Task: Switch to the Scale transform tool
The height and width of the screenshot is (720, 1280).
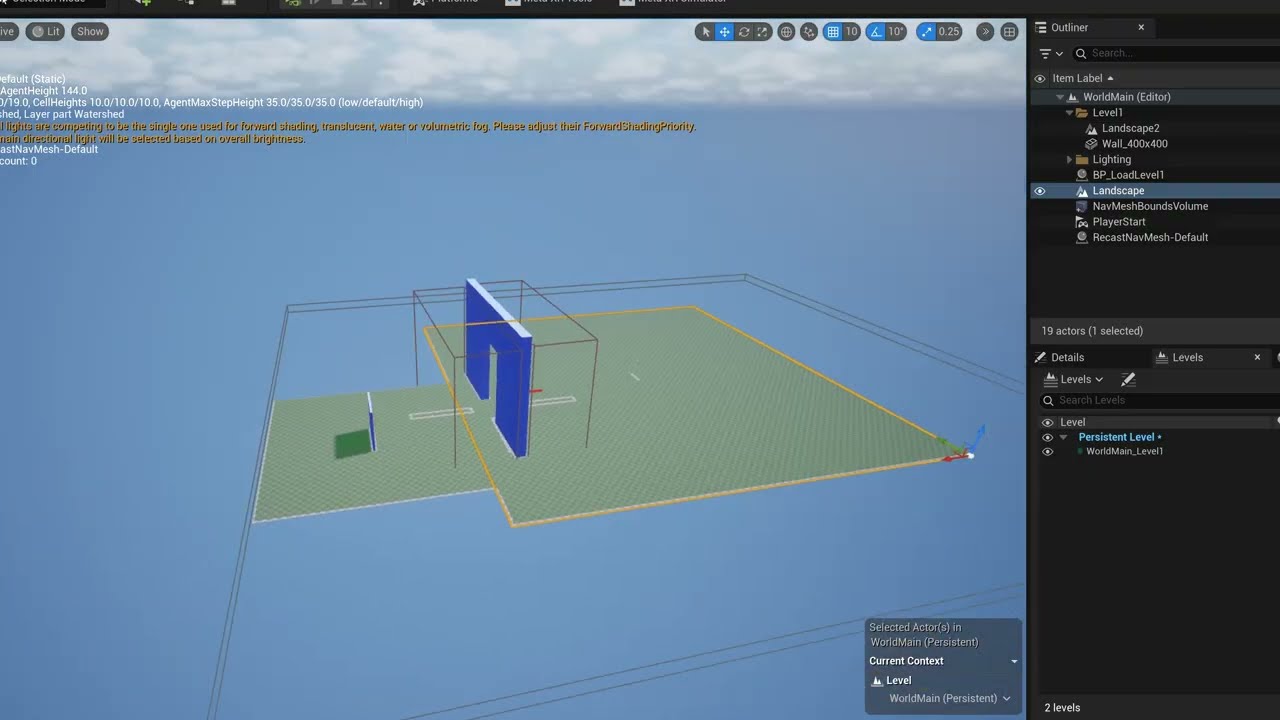Action: [762, 32]
